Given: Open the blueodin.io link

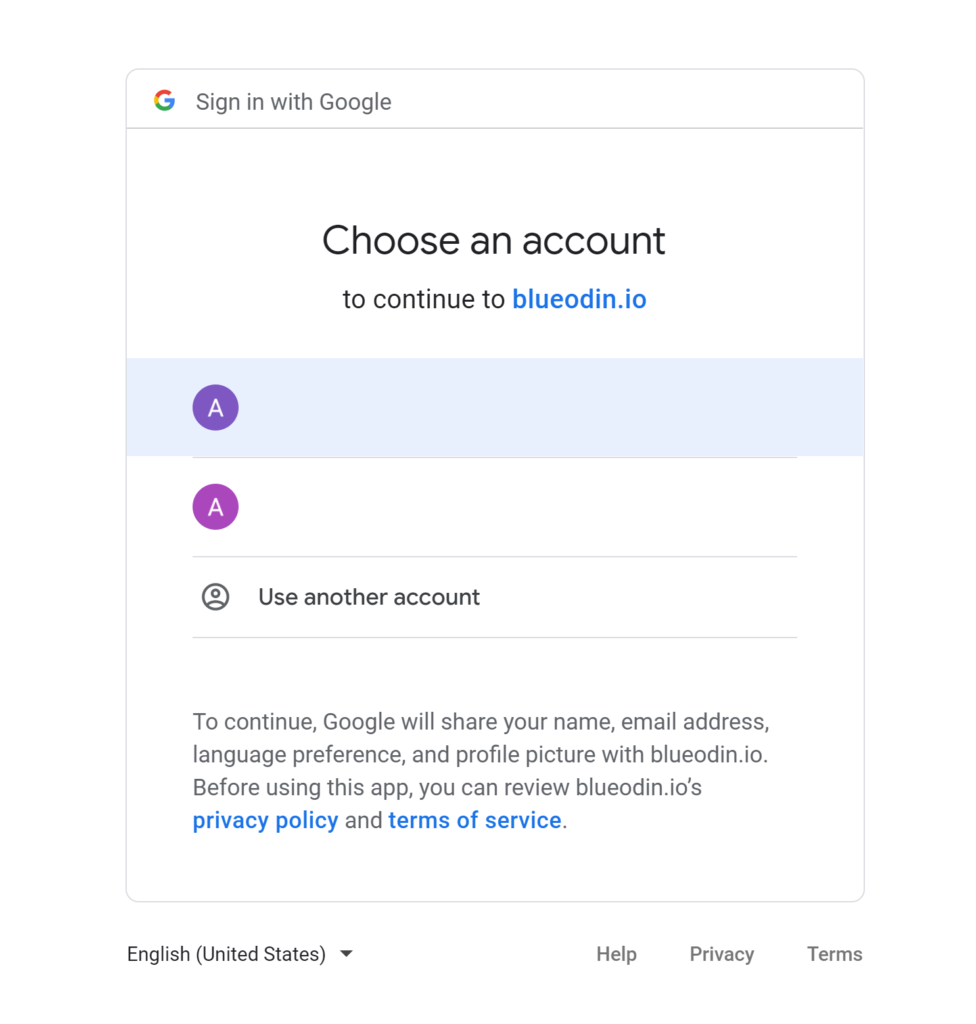Looking at the screenshot, I should [579, 298].
